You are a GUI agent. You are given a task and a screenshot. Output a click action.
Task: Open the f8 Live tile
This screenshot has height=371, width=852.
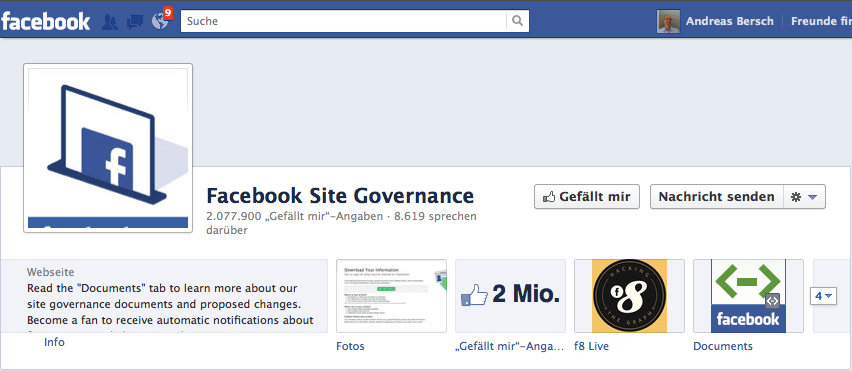tap(629, 295)
